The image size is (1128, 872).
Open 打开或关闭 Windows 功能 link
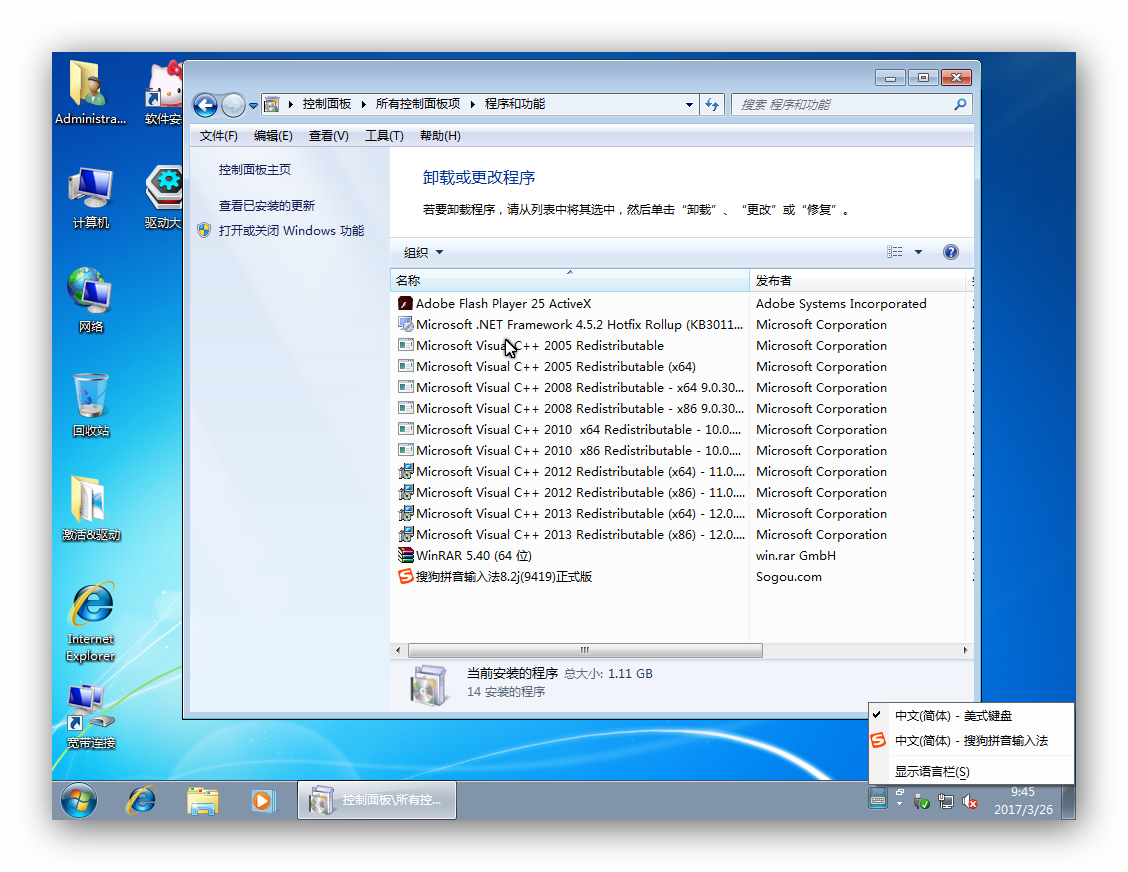291,231
